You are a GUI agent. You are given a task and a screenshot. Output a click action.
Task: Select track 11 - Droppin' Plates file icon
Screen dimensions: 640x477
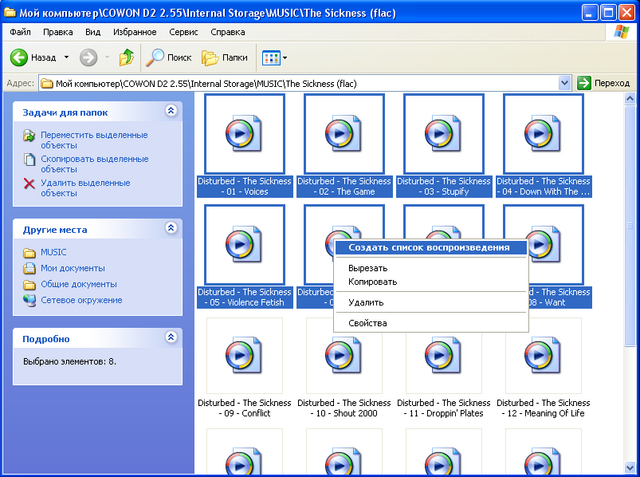[x=444, y=355]
